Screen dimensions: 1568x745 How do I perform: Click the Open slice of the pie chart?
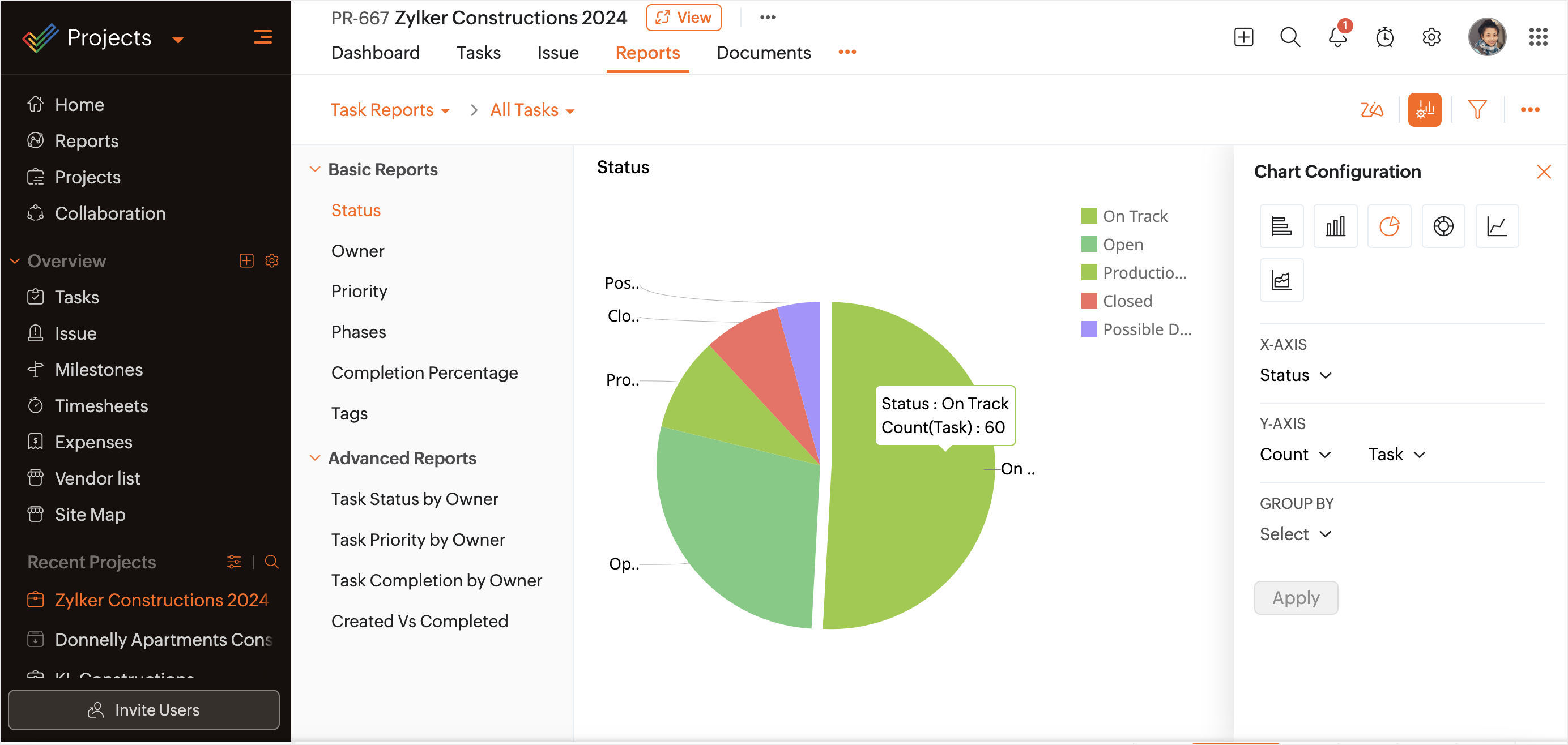point(743,529)
